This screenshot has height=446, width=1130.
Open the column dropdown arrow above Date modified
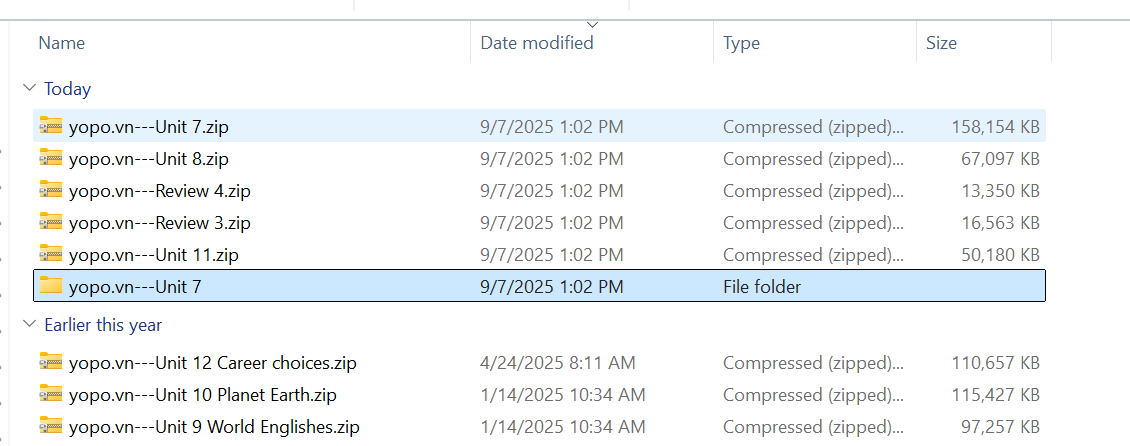point(592,24)
